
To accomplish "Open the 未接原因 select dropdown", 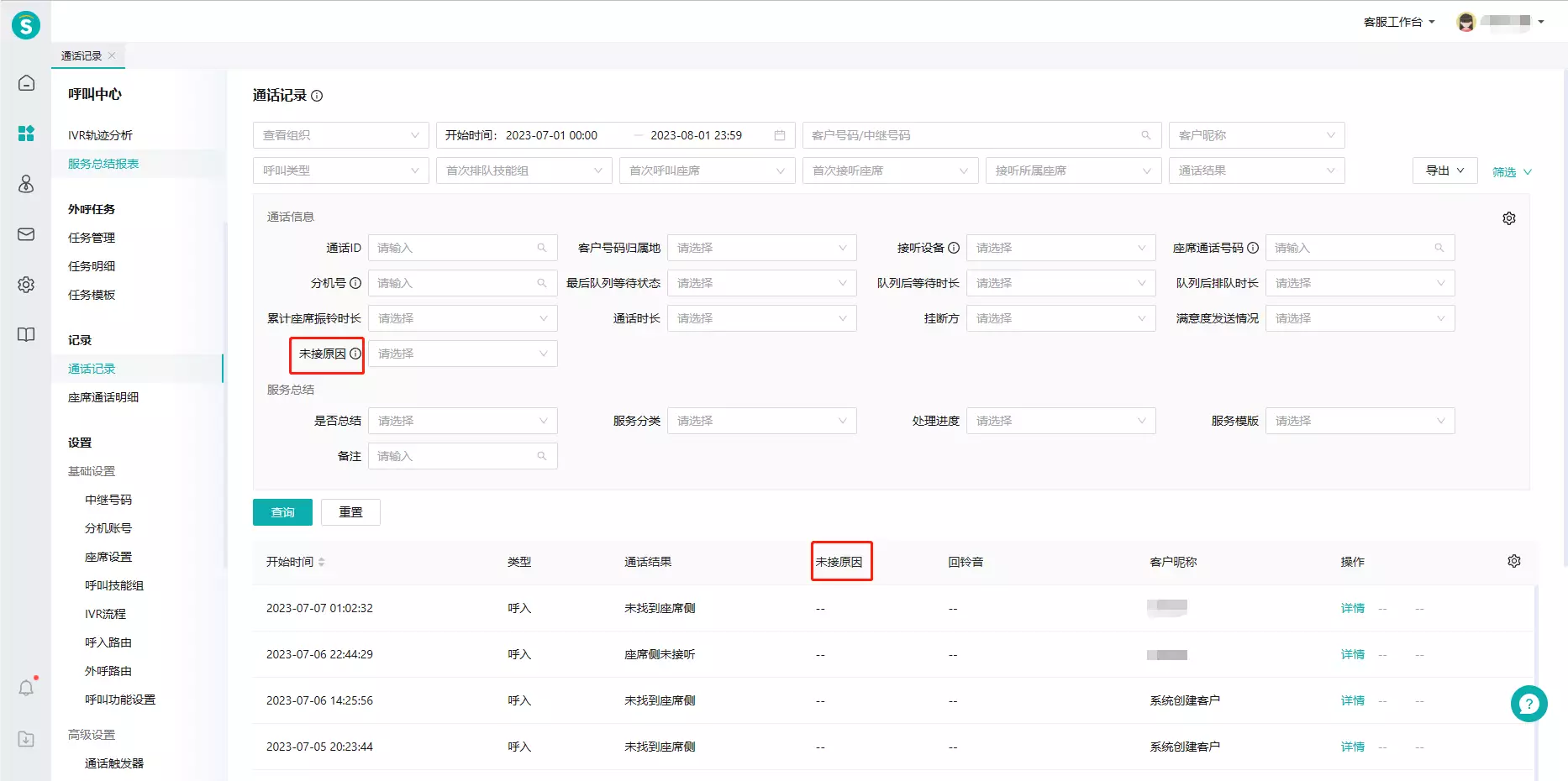I will (x=463, y=354).
